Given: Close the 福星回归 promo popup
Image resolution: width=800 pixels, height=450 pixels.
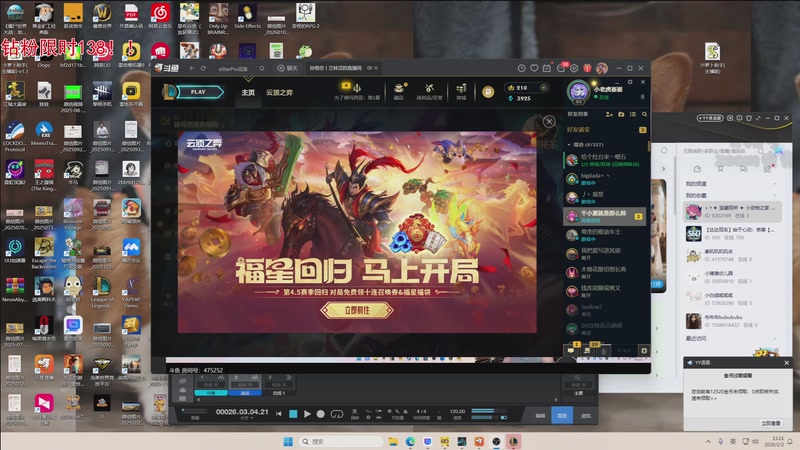Looking at the screenshot, I should tap(549, 121).
